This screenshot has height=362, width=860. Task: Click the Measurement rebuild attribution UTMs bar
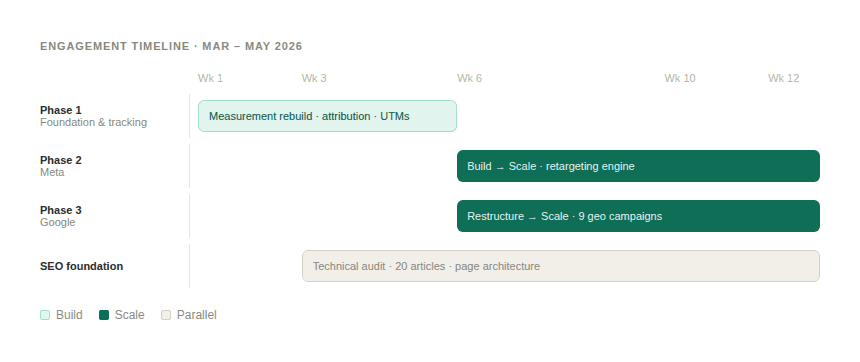point(327,116)
